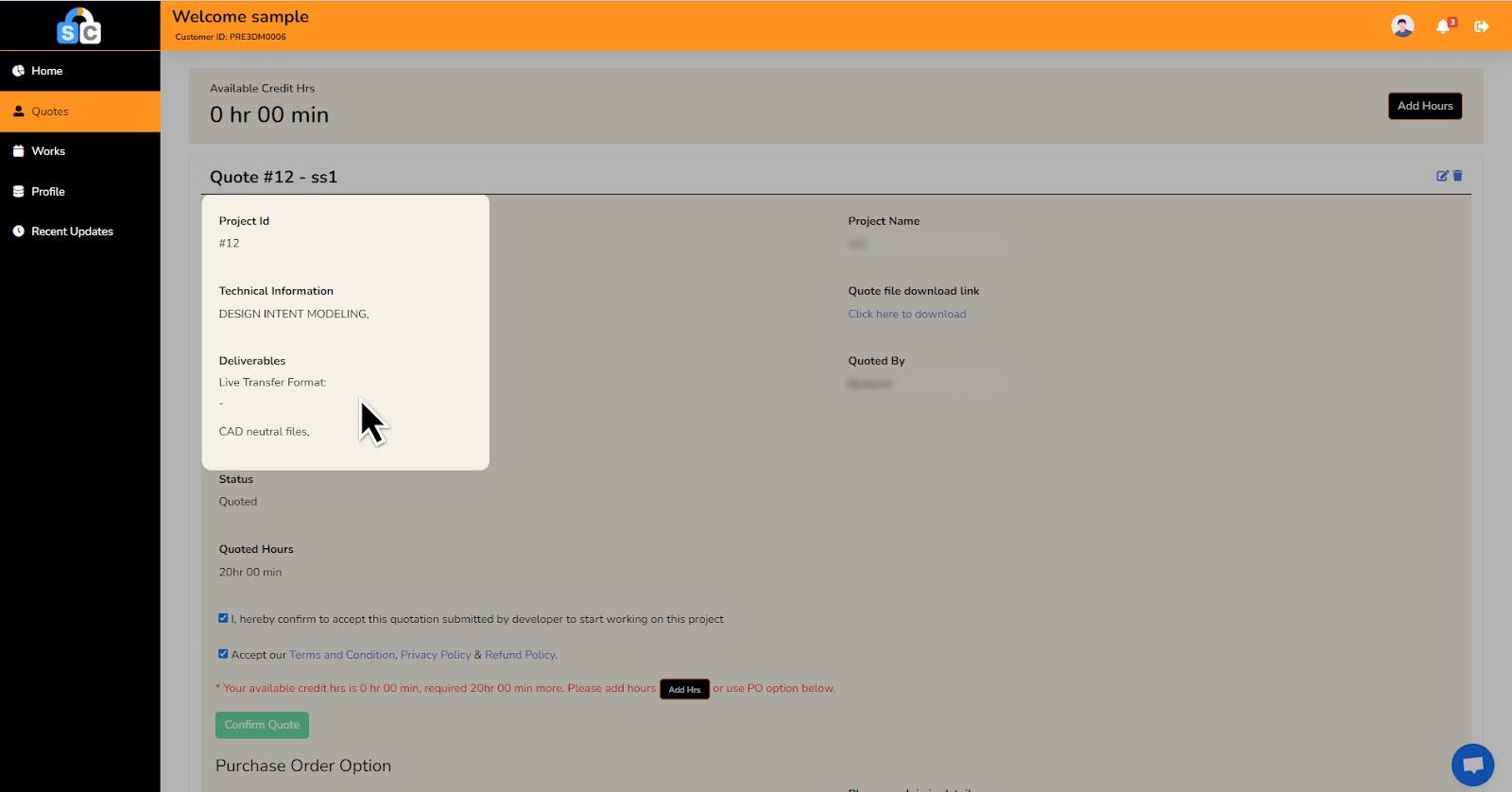Image resolution: width=1512 pixels, height=792 pixels.
Task: Open Profile from the sidebar
Action: [80, 192]
